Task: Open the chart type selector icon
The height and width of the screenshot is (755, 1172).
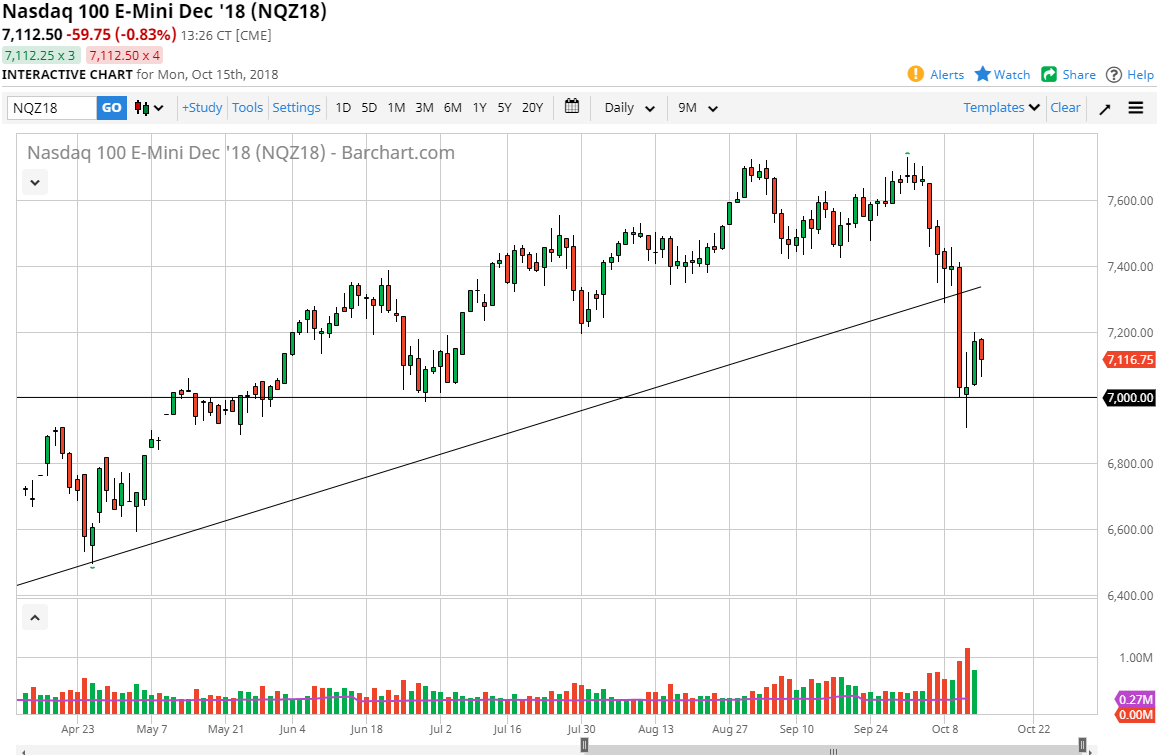Action: coord(146,107)
